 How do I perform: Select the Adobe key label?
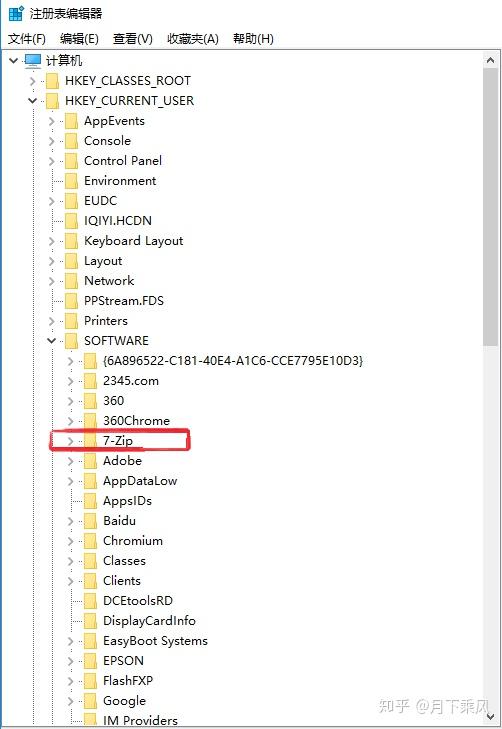coord(122,461)
